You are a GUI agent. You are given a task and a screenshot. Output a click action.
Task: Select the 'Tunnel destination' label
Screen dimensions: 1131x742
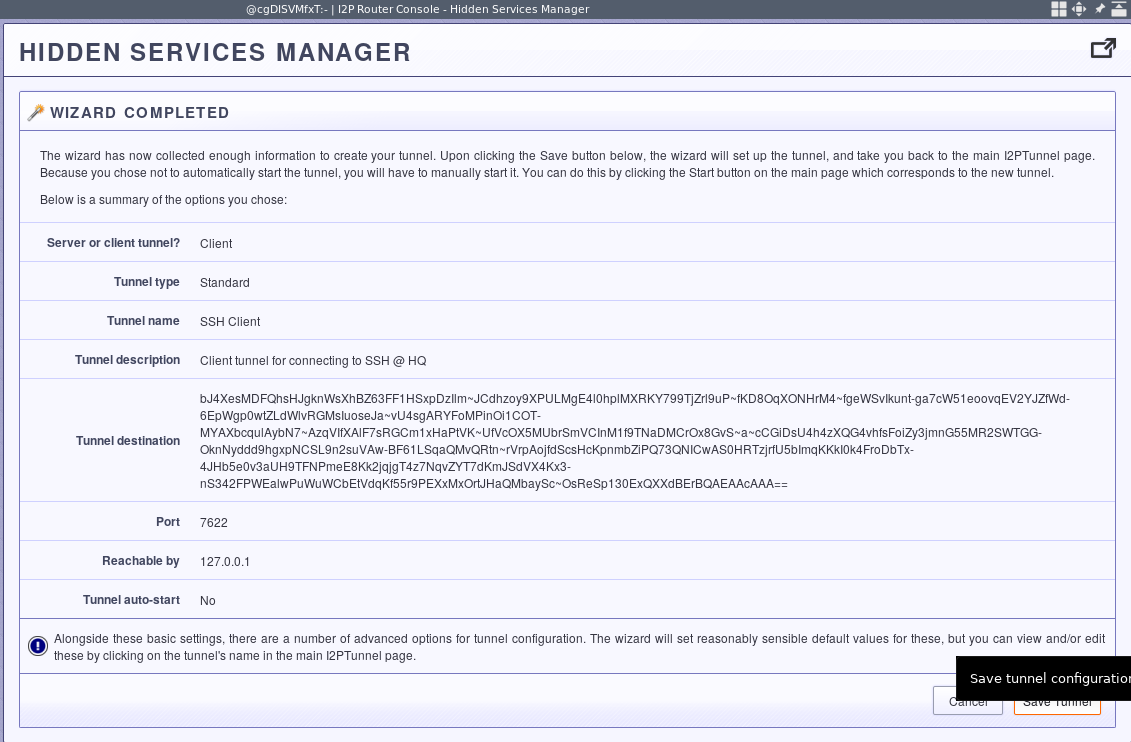pos(128,441)
